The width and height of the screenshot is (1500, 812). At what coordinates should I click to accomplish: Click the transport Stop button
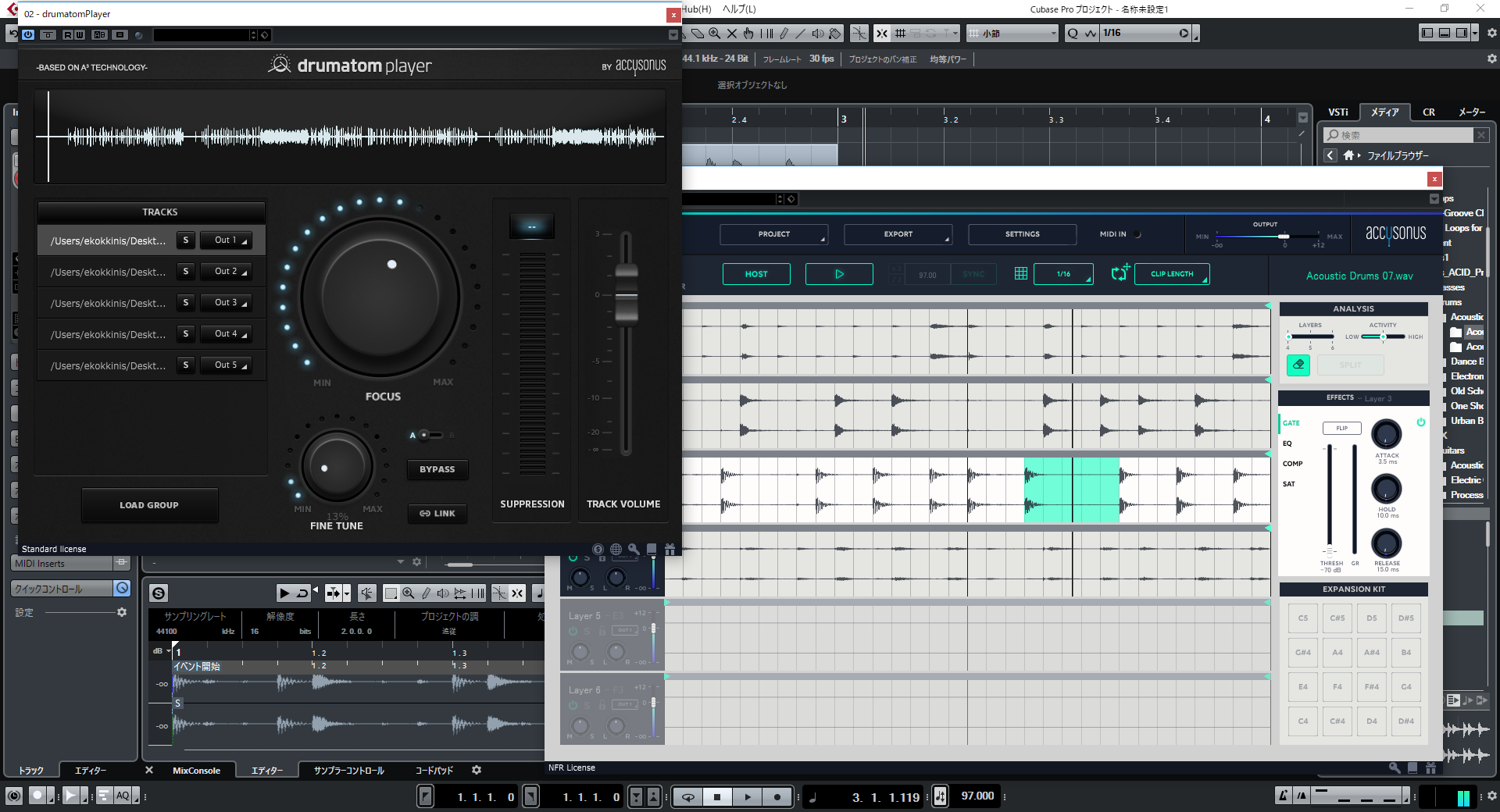coord(717,797)
